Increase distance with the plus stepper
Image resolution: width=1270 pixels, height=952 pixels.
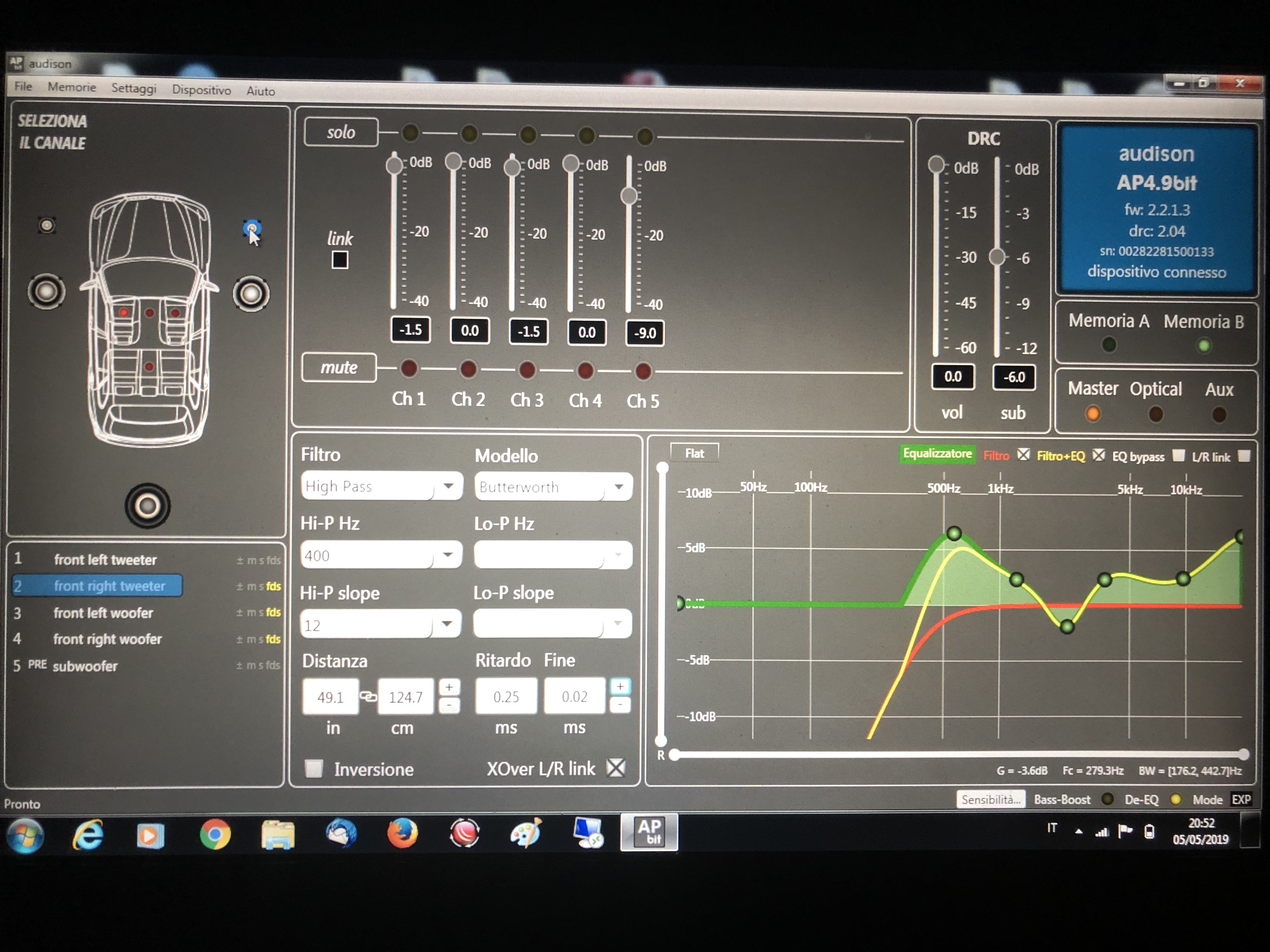tap(449, 687)
